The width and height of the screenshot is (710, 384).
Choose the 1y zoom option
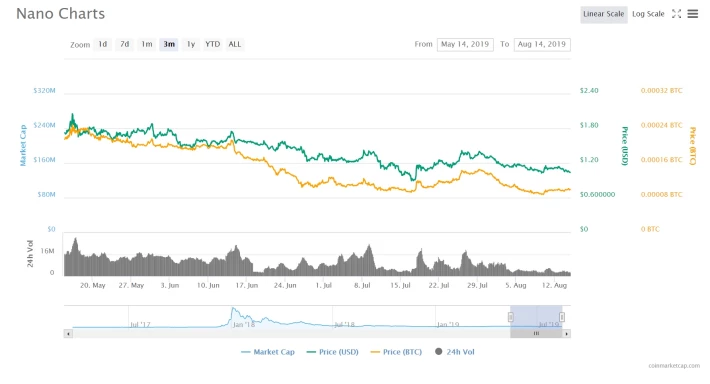191,44
